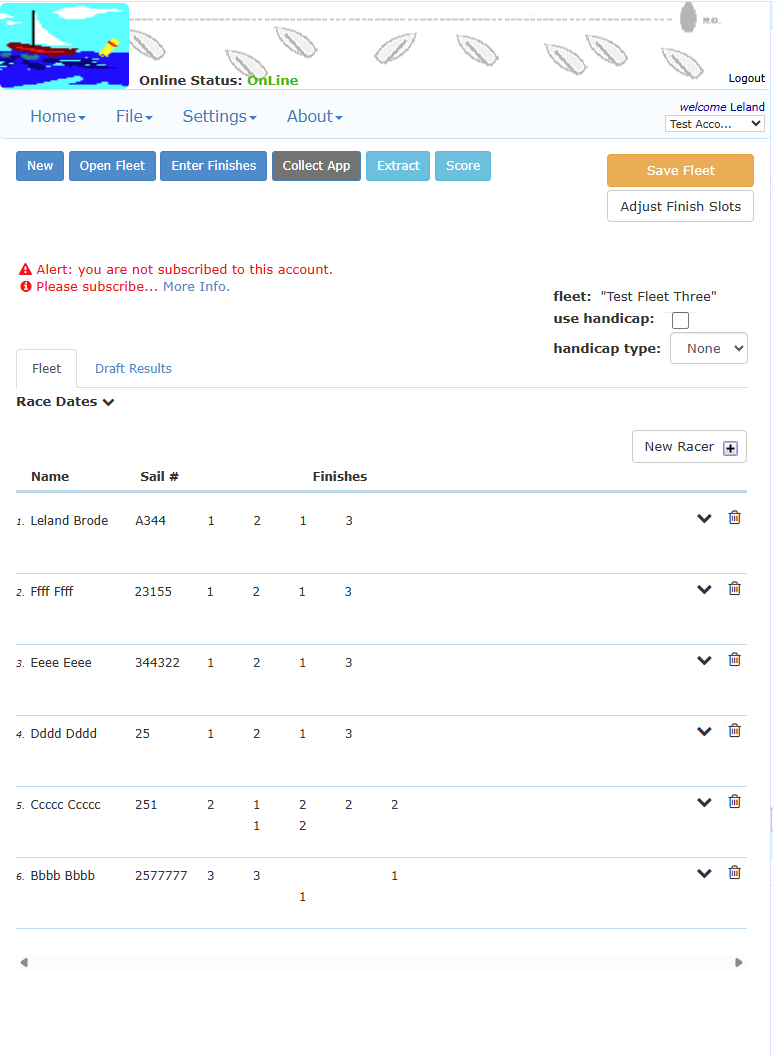
Task: Open the handicap type dropdown
Action: pos(708,348)
